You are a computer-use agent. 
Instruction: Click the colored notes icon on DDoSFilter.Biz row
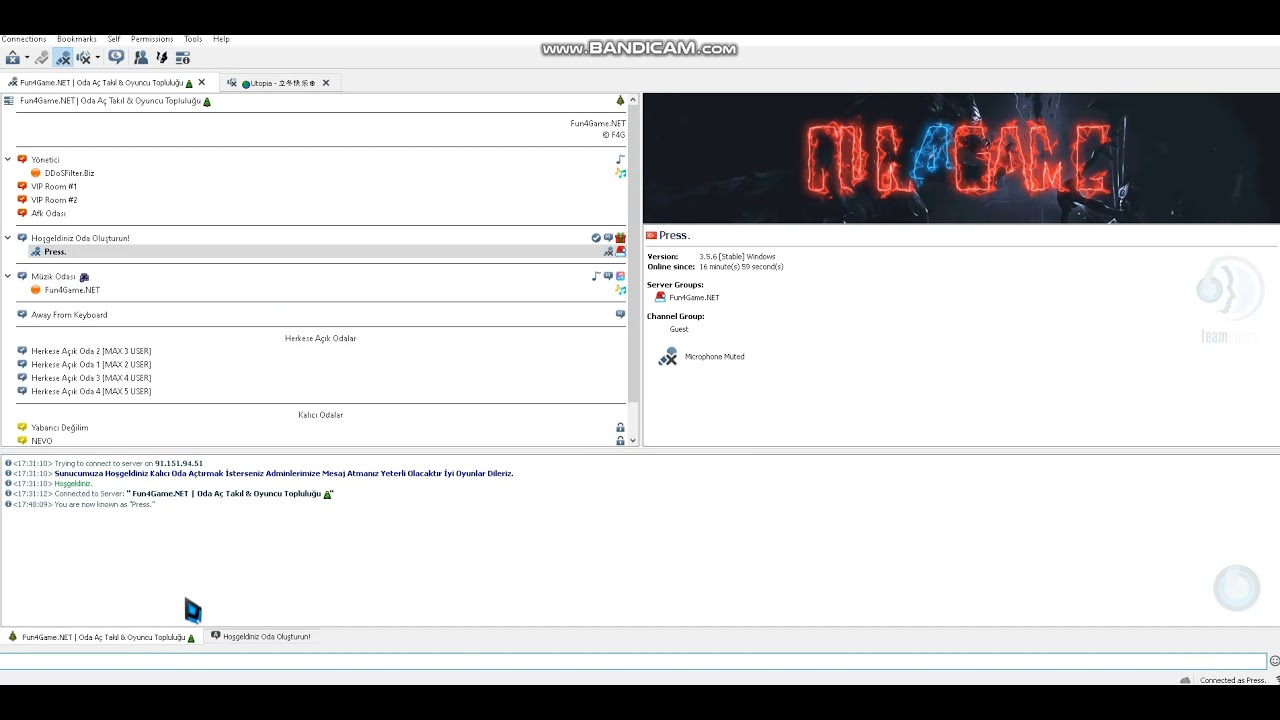pyautogui.click(x=620, y=173)
